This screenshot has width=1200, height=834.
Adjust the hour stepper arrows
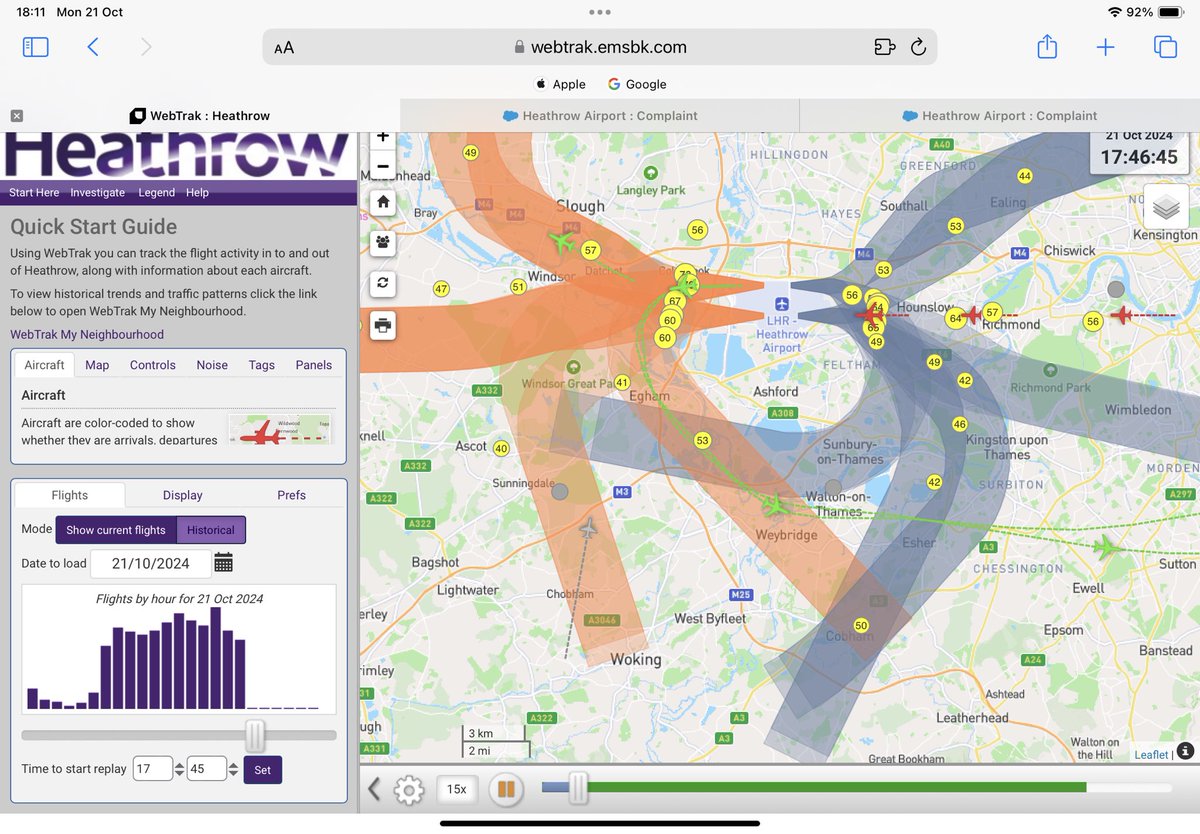pos(180,769)
